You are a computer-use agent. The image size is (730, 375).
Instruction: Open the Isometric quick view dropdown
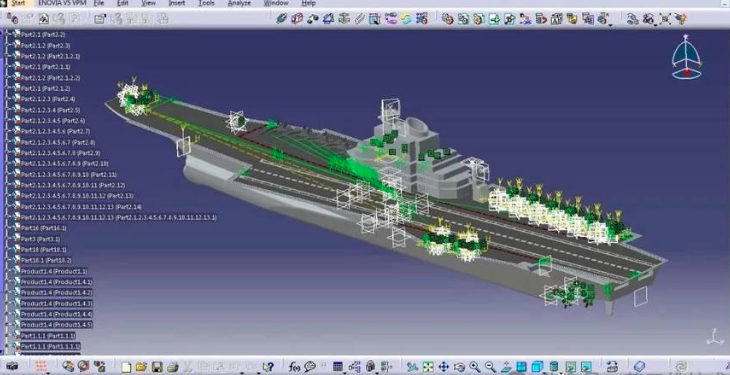click(x=544, y=373)
